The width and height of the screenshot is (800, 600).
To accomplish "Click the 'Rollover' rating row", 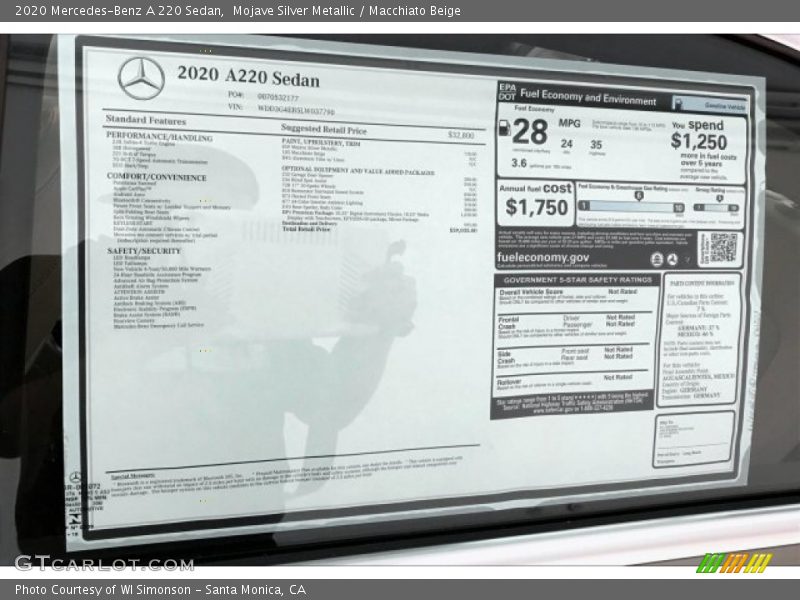I will coord(571,383).
